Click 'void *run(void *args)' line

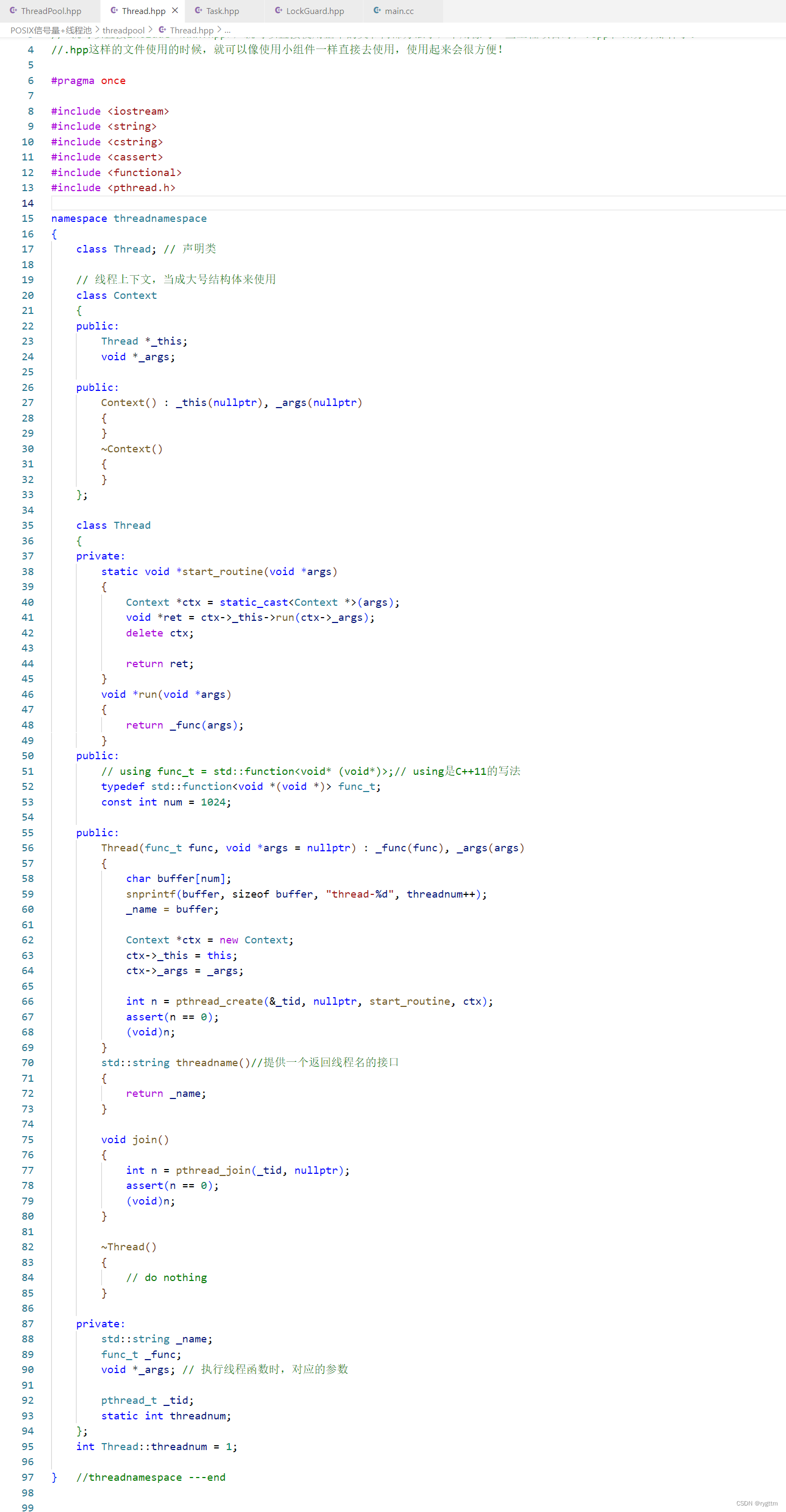[166, 695]
